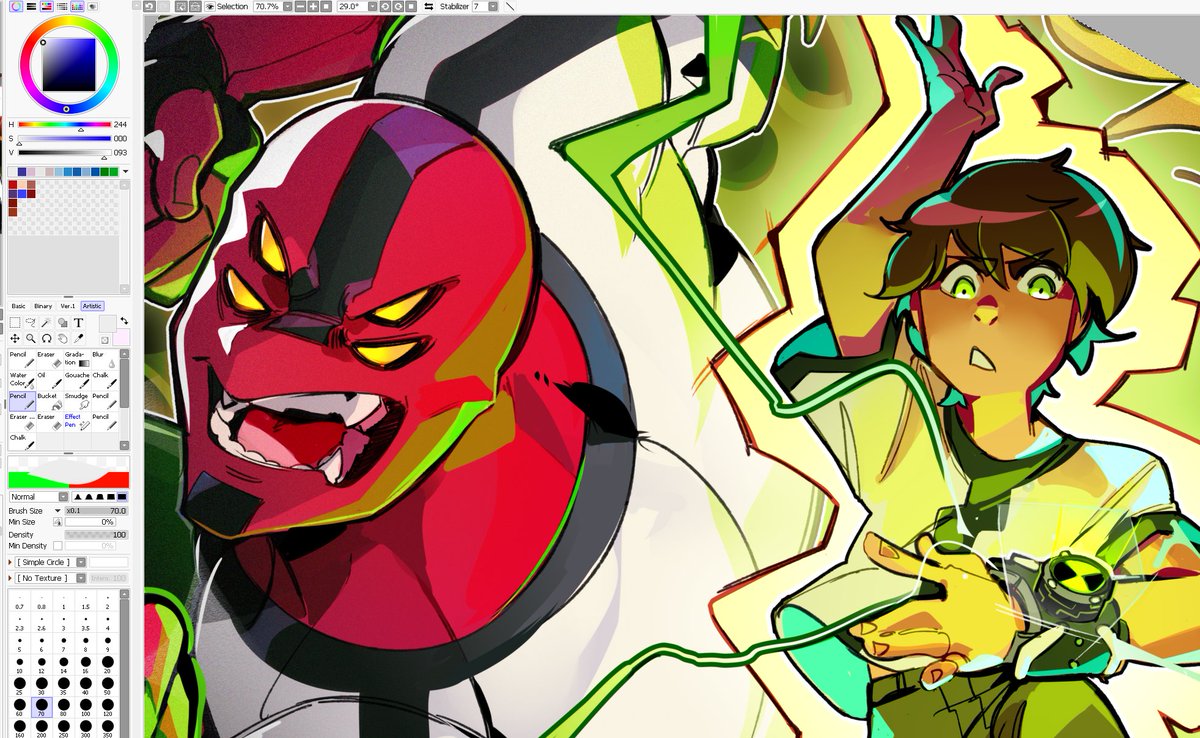Click the undo arrow in toolbar
This screenshot has width=1200, height=738.
(x=149, y=6)
